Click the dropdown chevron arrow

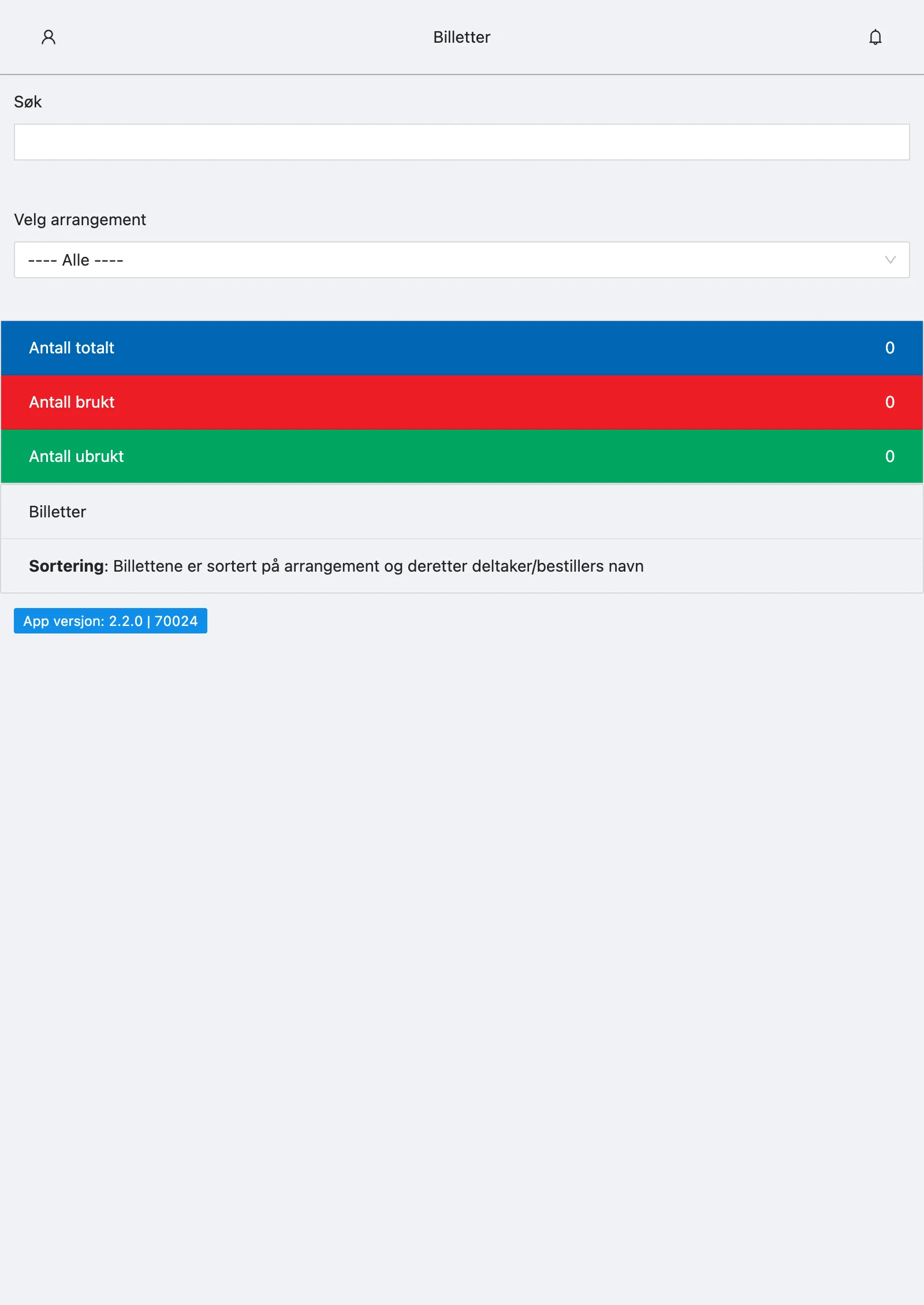(890, 260)
